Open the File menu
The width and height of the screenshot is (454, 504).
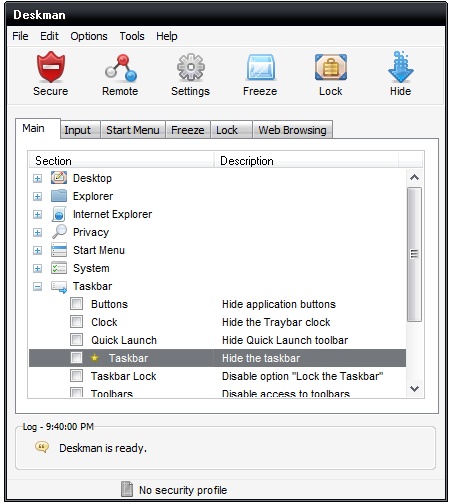pyautogui.click(x=20, y=36)
